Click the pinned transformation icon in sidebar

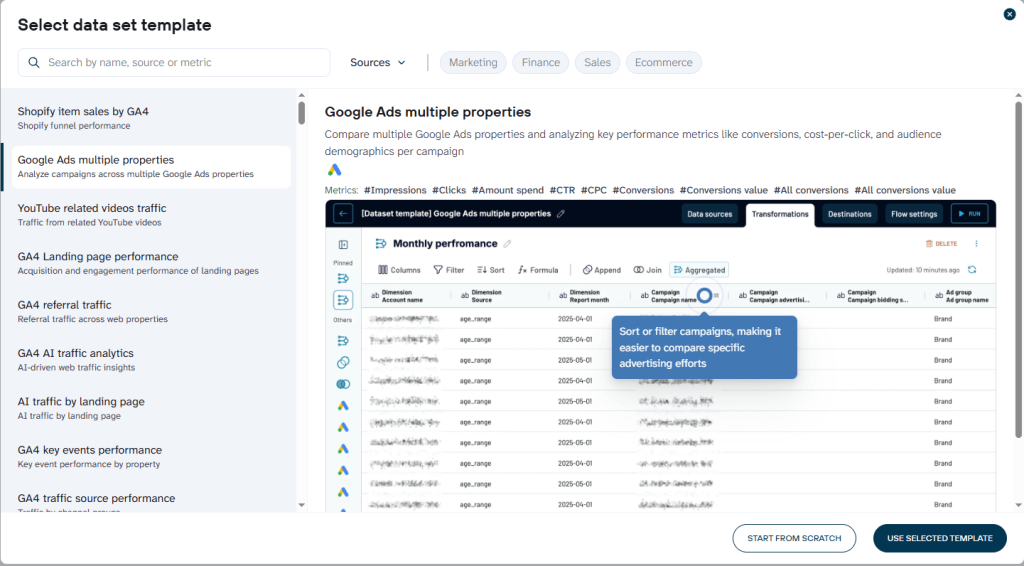click(x=343, y=279)
